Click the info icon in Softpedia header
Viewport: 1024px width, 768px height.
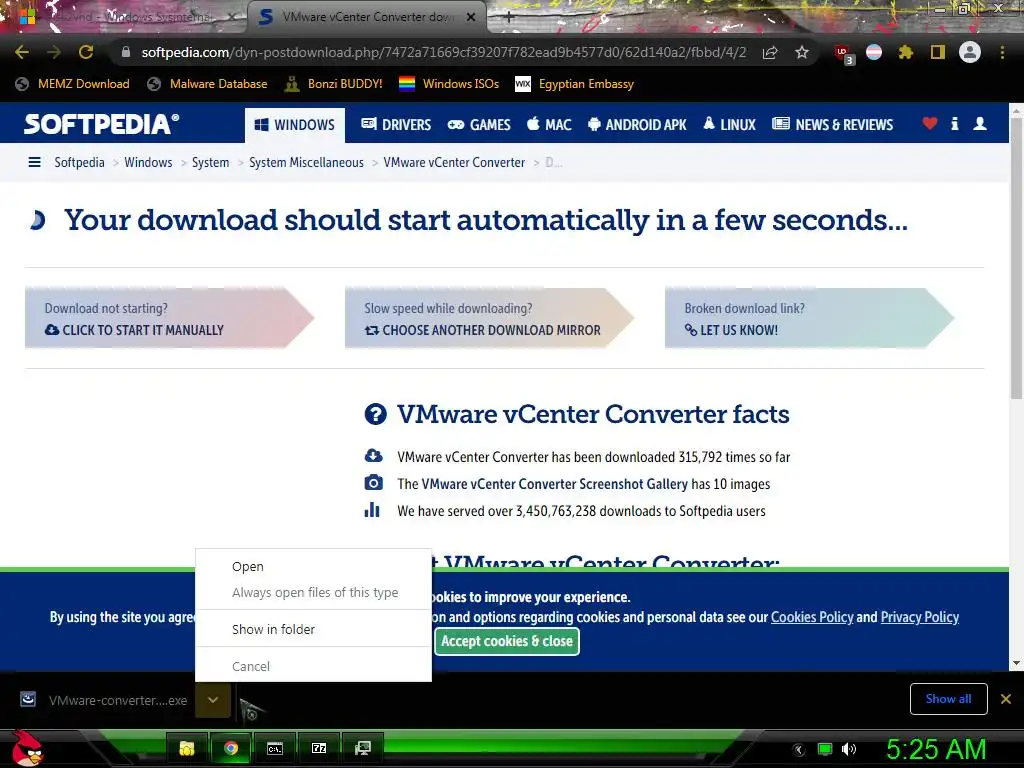coord(955,123)
